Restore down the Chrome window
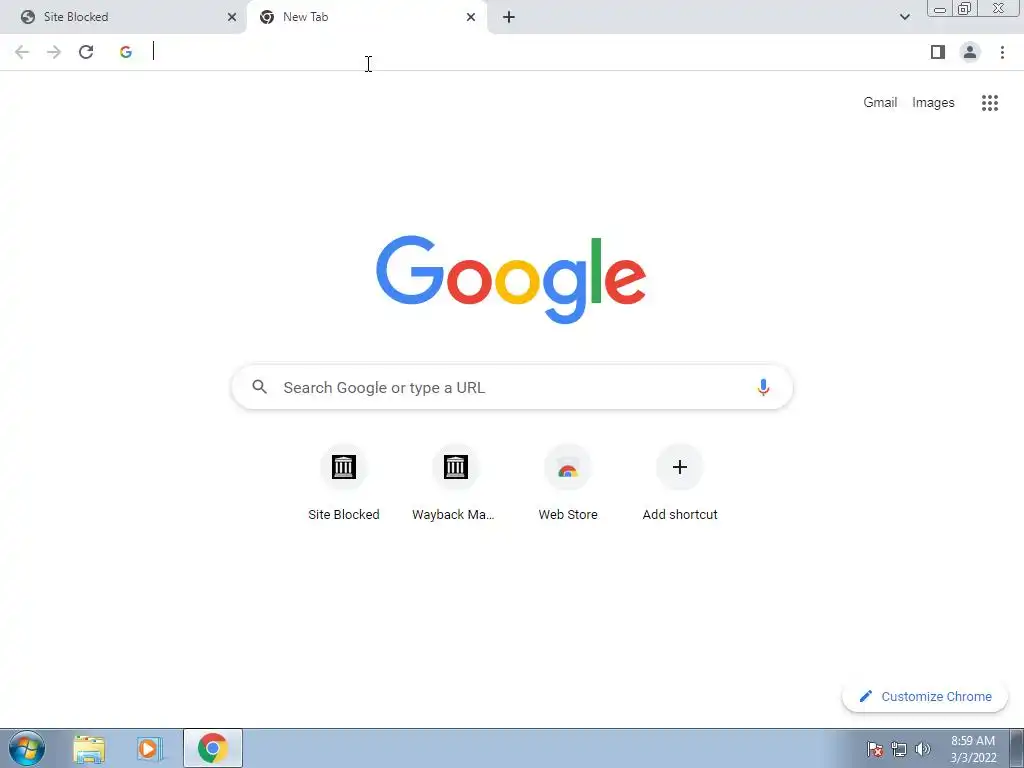 coord(965,9)
